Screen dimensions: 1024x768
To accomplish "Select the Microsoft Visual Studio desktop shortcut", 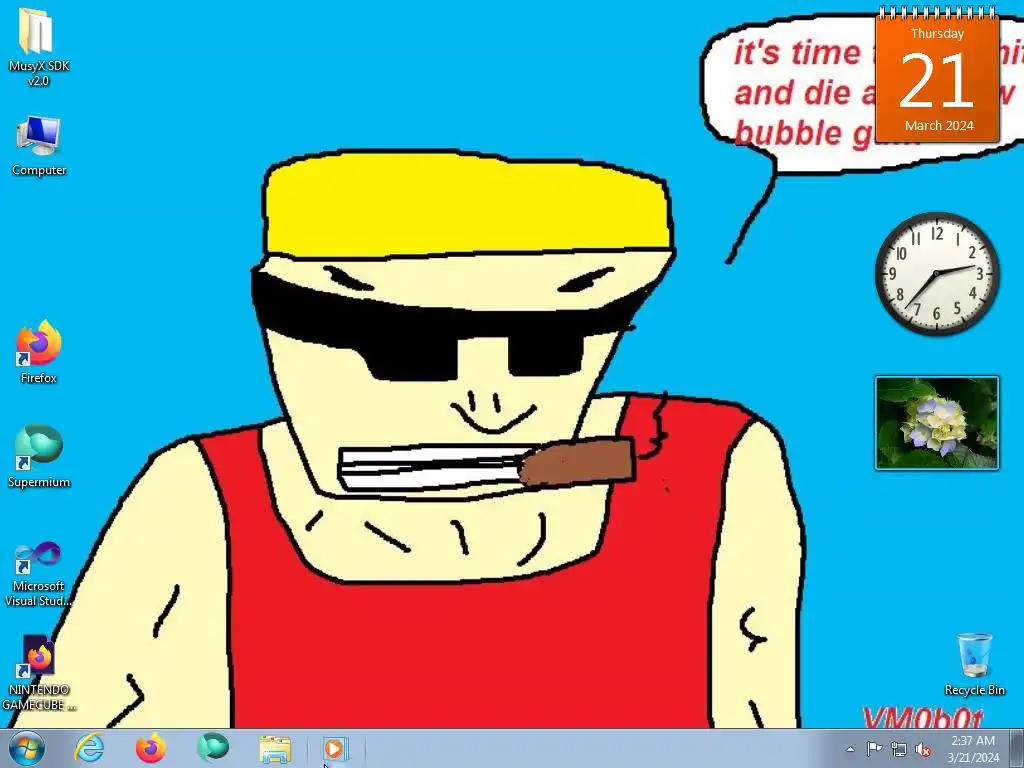I will click(x=39, y=575).
